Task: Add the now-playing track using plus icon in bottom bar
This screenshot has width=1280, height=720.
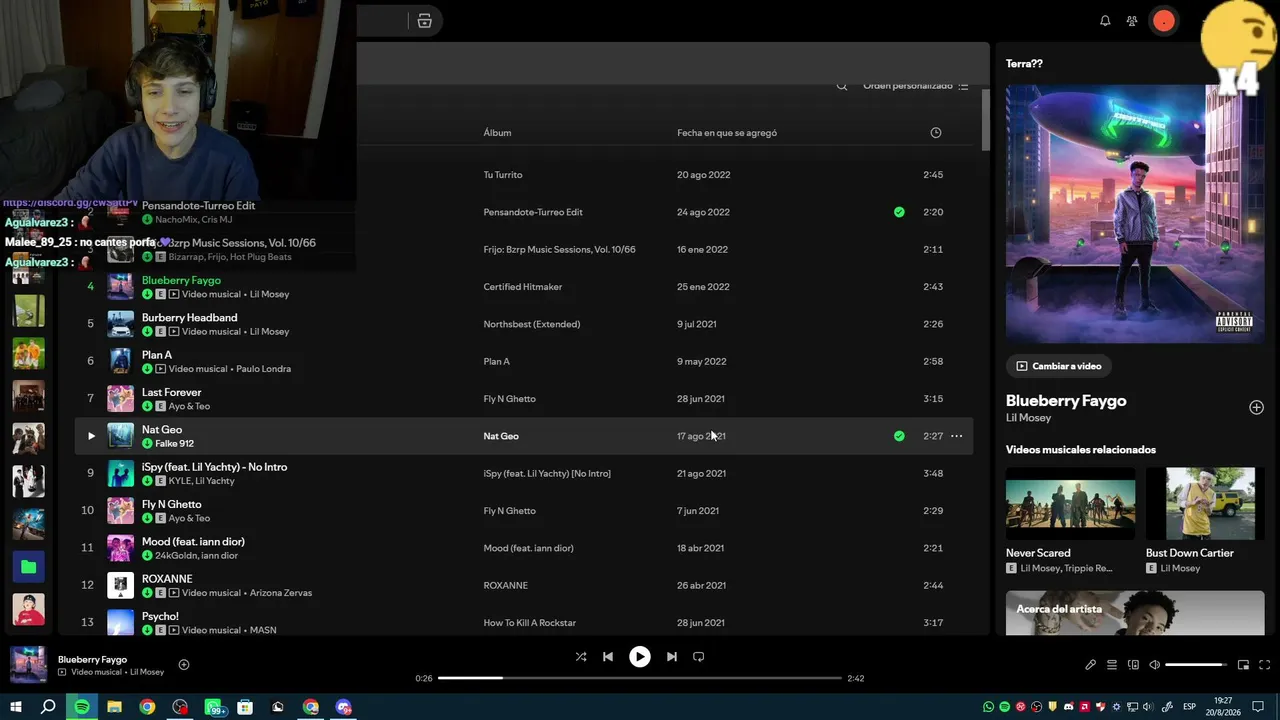Action: click(184, 665)
